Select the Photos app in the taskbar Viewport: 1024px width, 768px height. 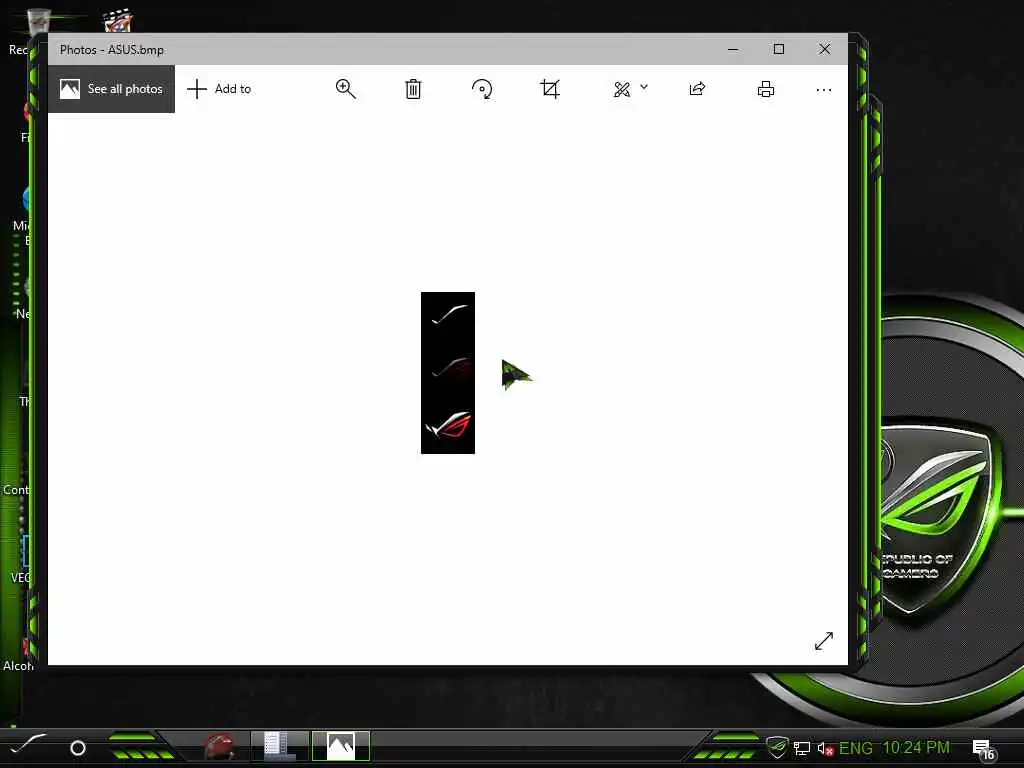pyautogui.click(x=341, y=746)
